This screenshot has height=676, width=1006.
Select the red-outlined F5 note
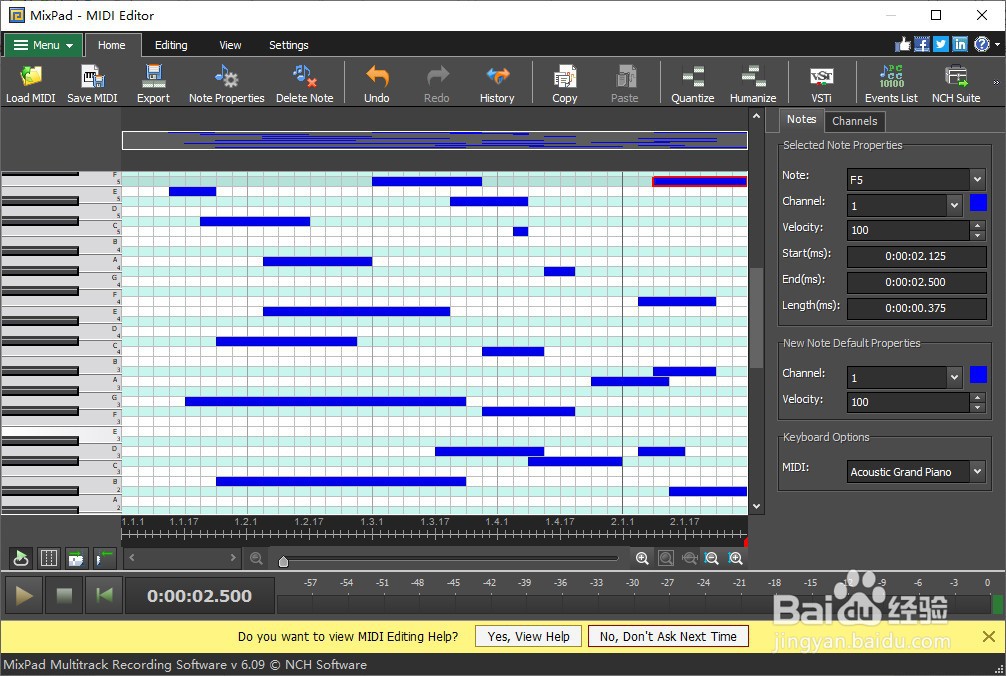pyautogui.click(x=699, y=182)
